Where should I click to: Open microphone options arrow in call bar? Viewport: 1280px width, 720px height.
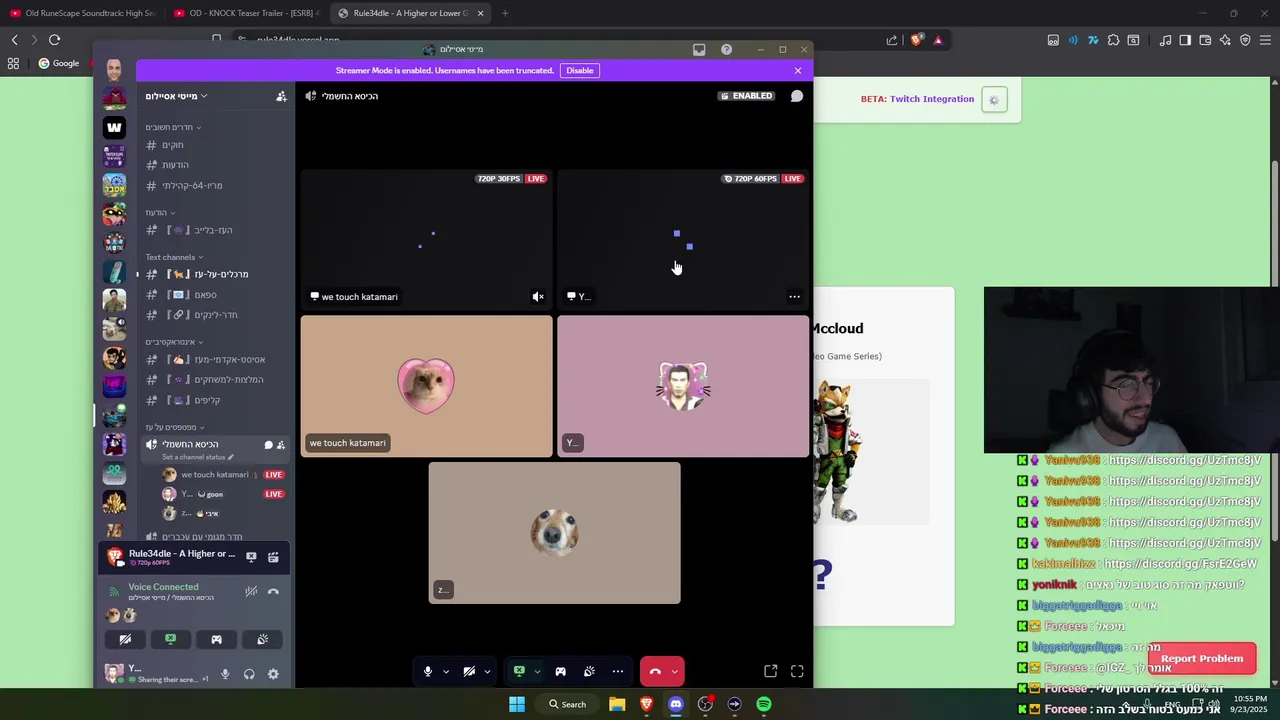(446, 671)
